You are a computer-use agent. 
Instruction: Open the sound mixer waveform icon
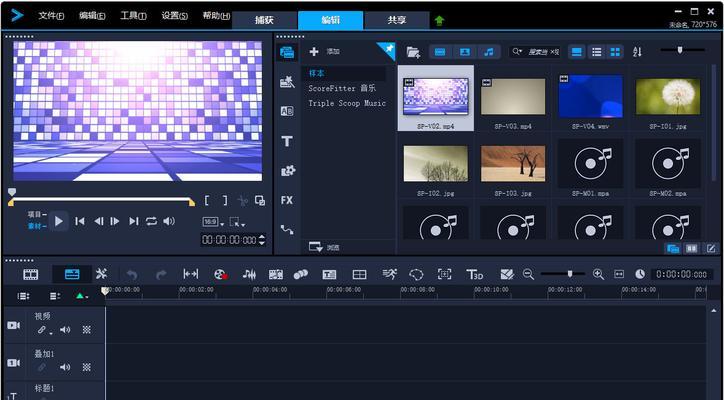(x=249, y=274)
